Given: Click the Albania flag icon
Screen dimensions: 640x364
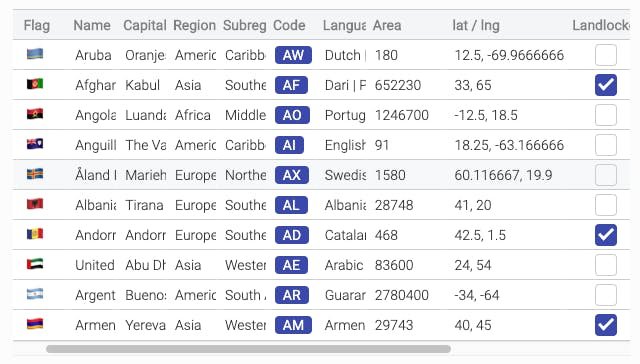Looking at the screenshot, I should tap(35, 204).
